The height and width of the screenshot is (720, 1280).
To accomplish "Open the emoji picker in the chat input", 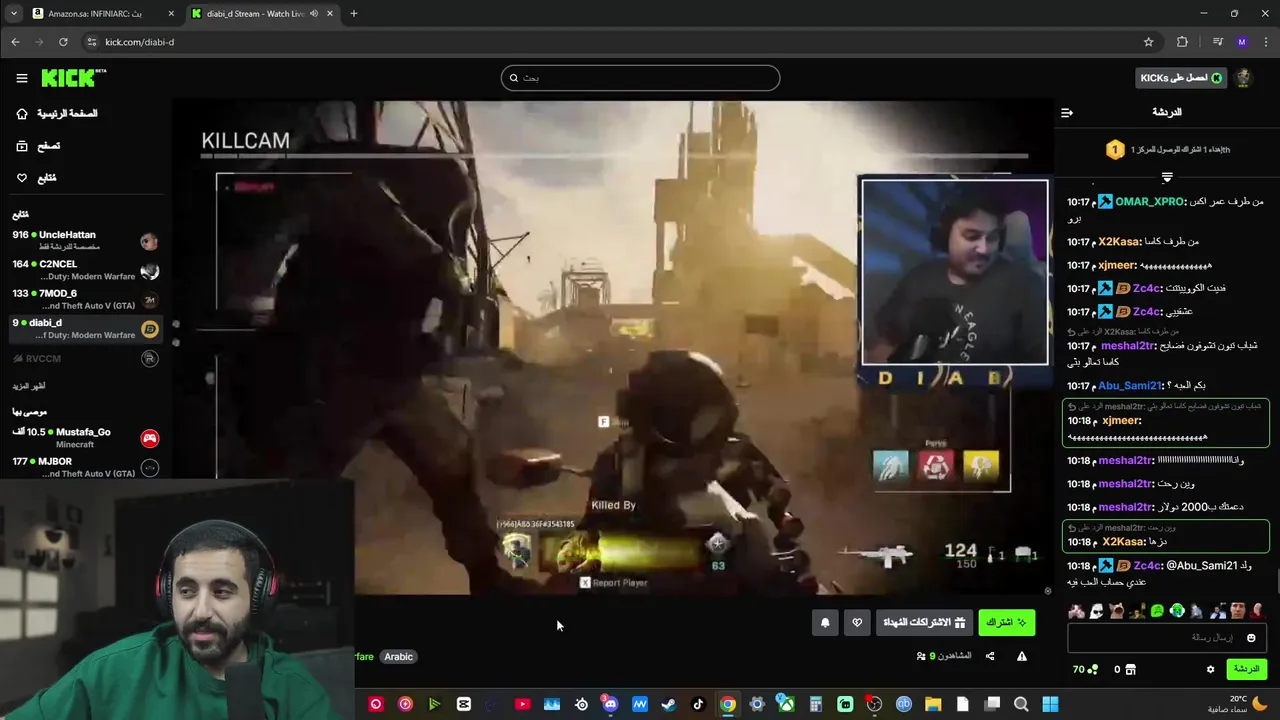I will click(x=1251, y=638).
